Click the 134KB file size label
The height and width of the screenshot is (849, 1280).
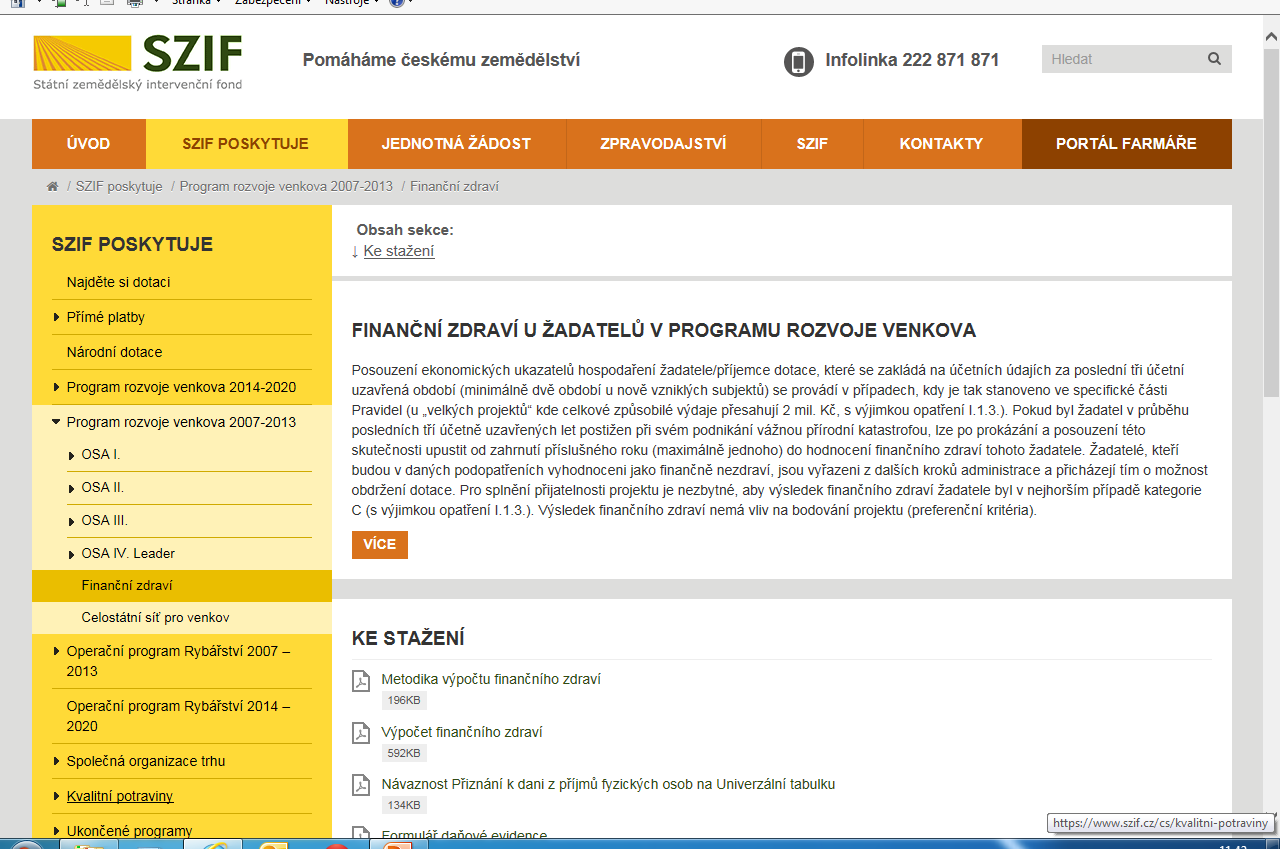[404, 805]
